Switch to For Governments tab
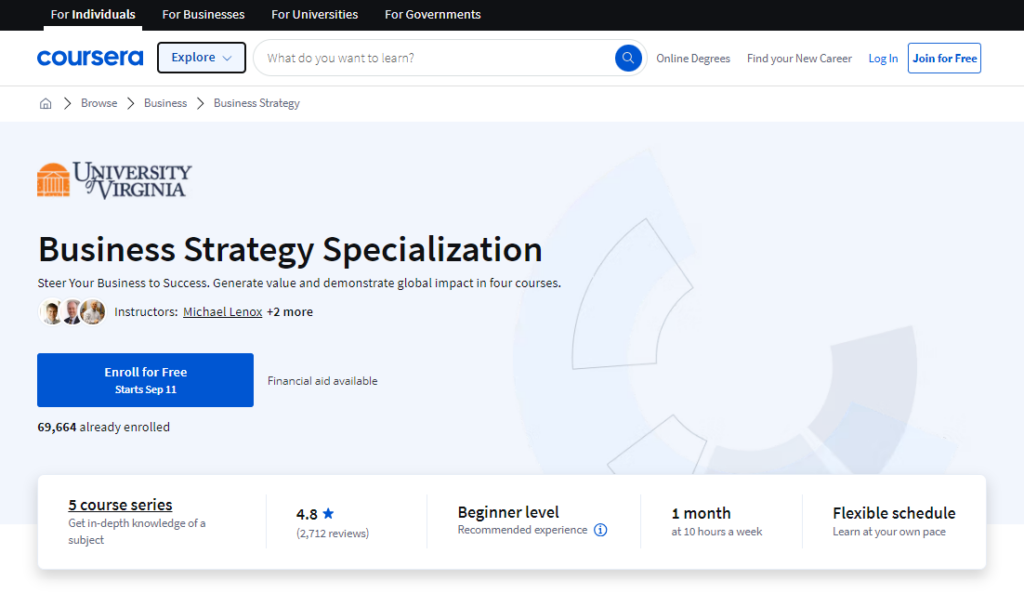 432,14
